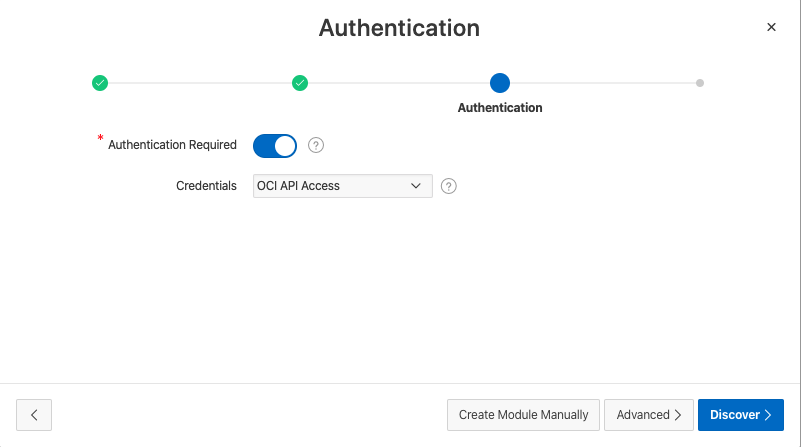Click the Authentication Required label text
Viewport: 801px width, 447px height.
pos(172,145)
